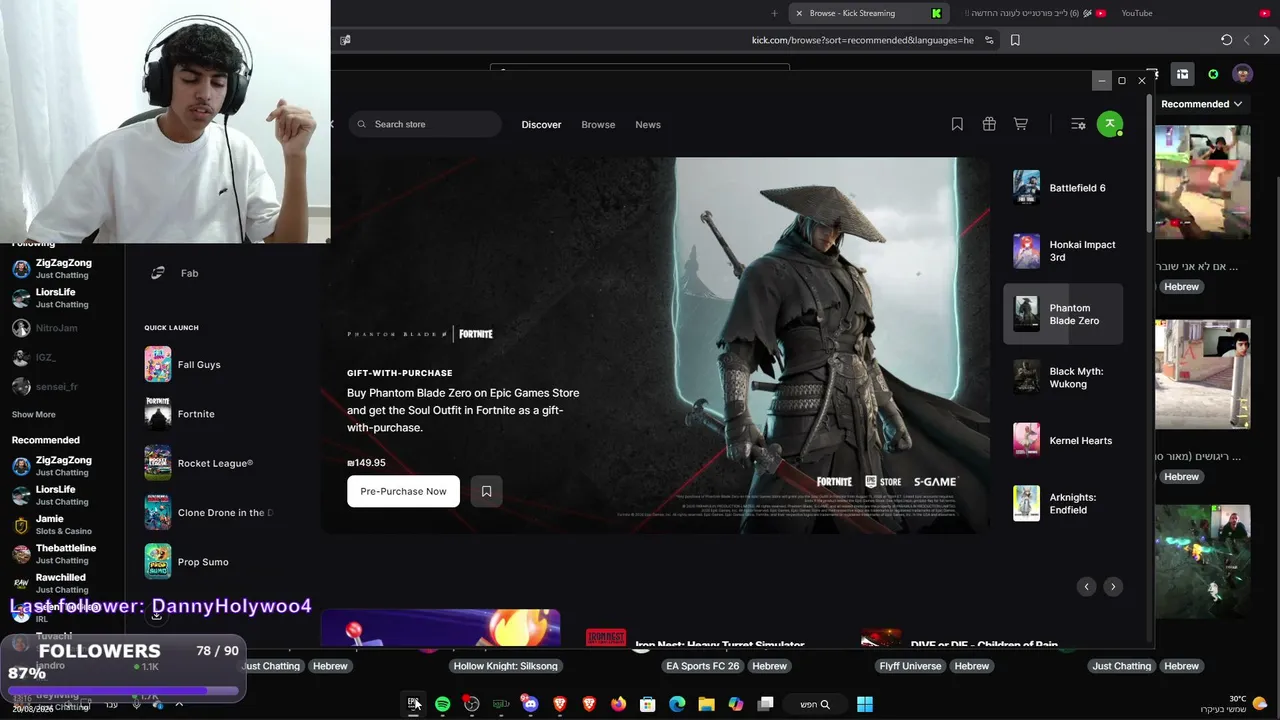Screen dimensions: 1280x720
Task: Click the Hollow Knight: Silksong category tag
Action: 505,666
